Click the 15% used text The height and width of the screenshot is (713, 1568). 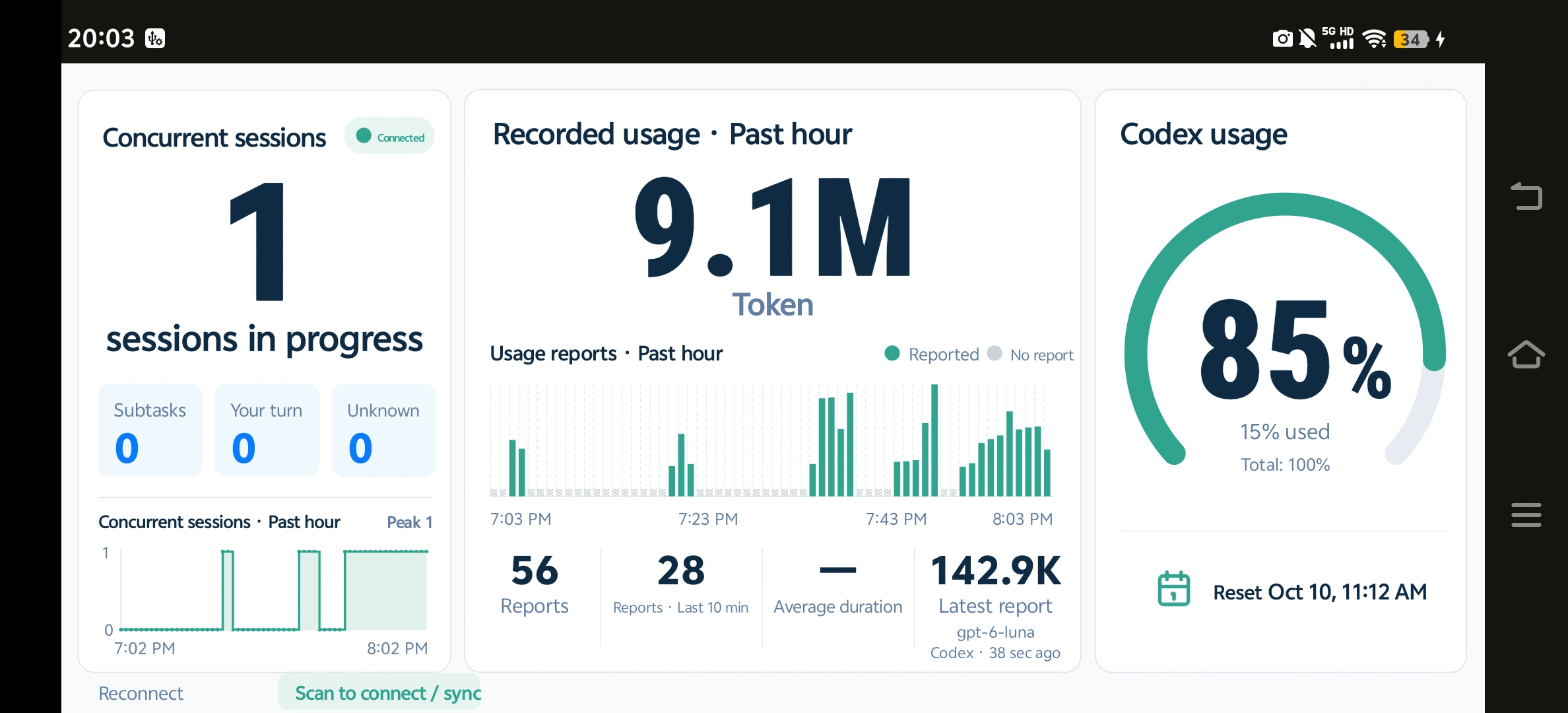tap(1285, 432)
